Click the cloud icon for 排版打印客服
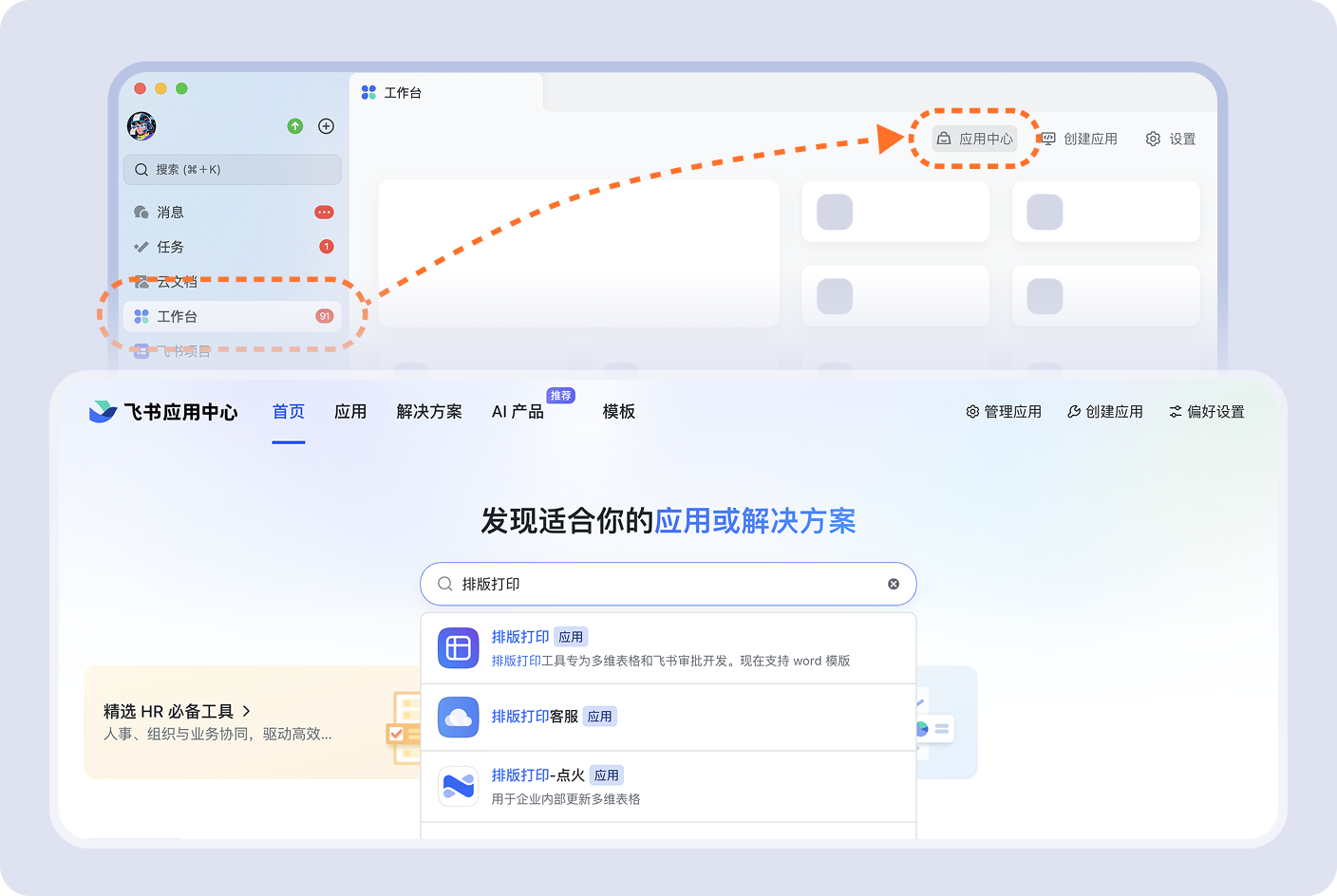Viewport: 1337px width, 896px height. [x=458, y=718]
